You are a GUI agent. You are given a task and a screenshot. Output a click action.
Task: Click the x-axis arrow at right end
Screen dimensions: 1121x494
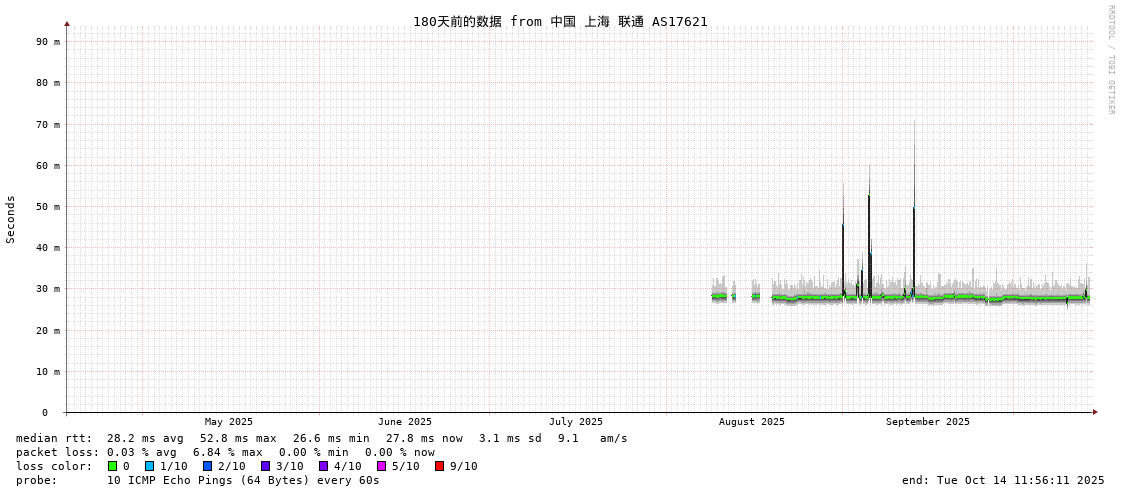pyautogui.click(x=1095, y=412)
